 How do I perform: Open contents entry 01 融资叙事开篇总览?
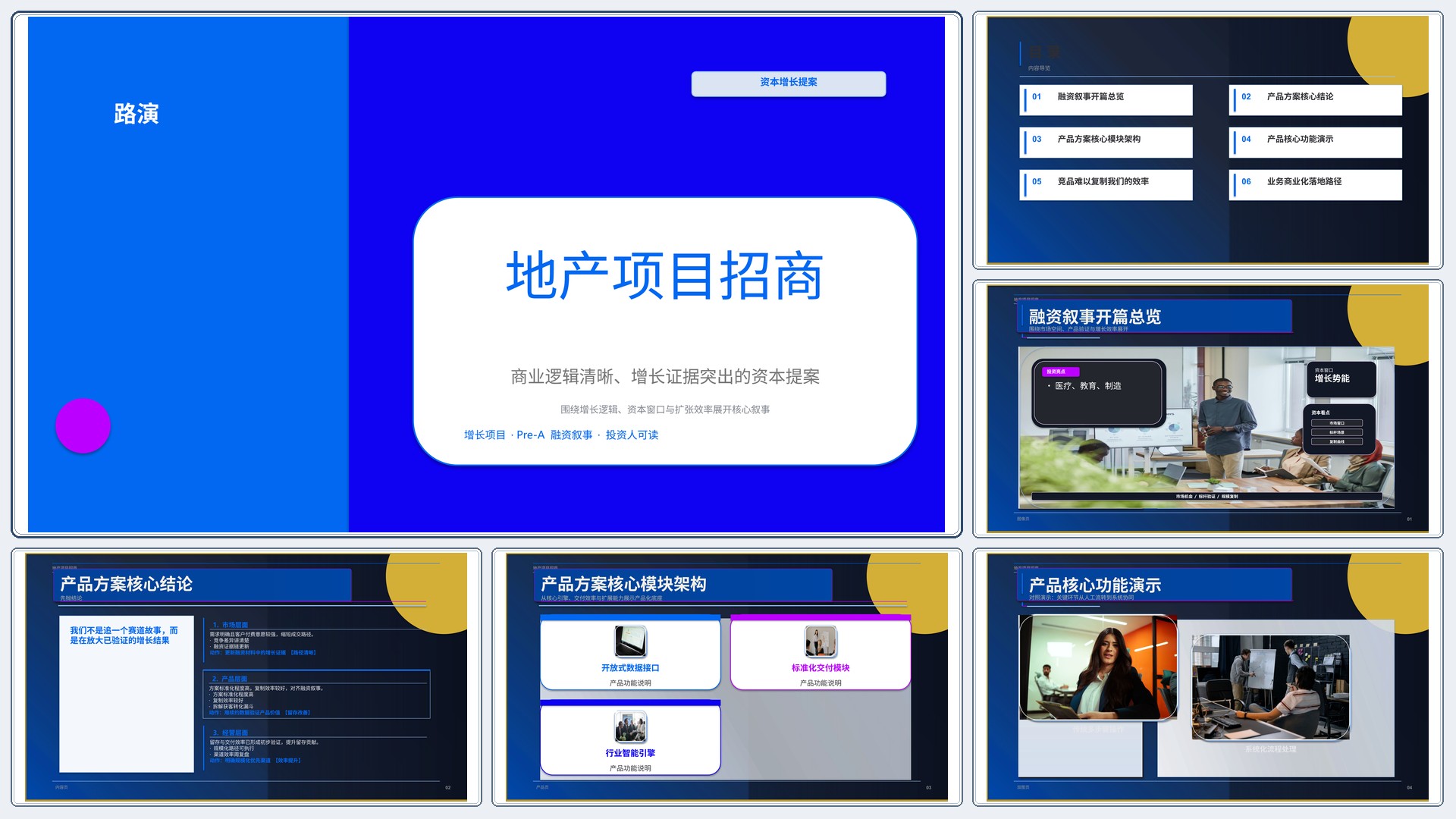(1107, 99)
